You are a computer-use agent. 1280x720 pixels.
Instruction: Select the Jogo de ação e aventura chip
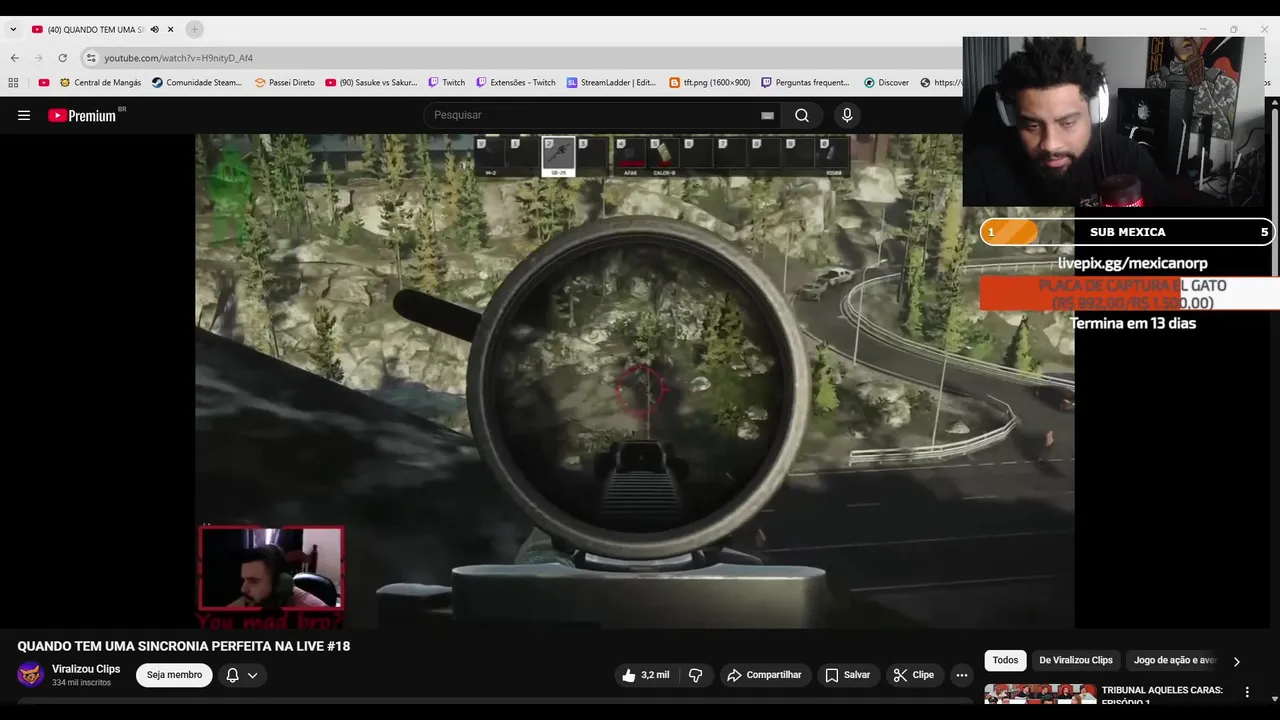[x=1174, y=660]
